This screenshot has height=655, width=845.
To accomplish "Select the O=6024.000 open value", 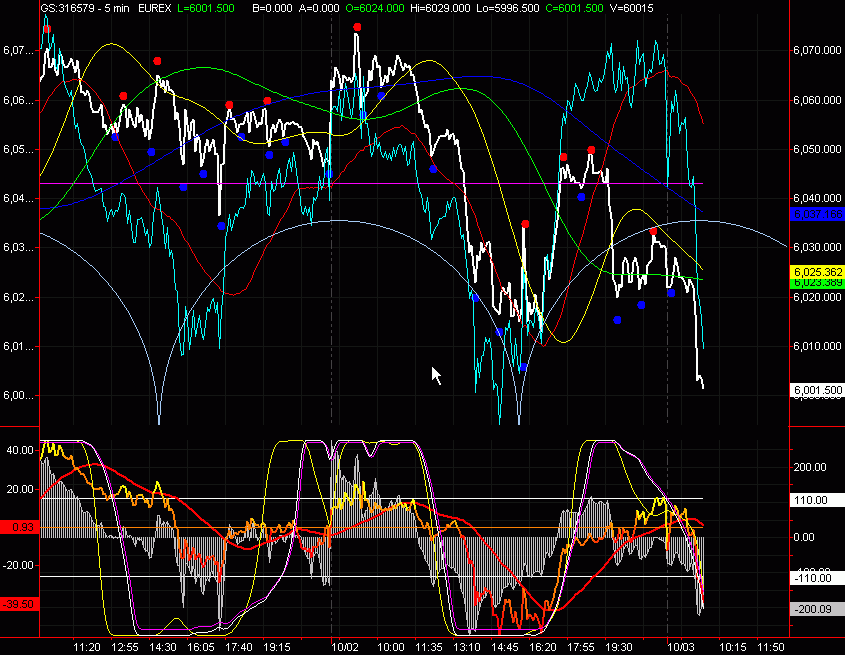I will point(375,8).
